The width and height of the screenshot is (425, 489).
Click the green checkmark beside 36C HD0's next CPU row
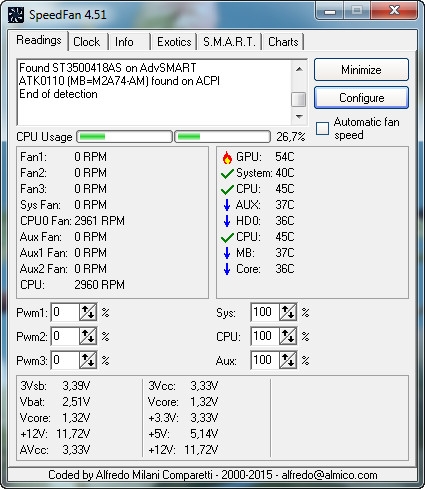pos(227,238)
